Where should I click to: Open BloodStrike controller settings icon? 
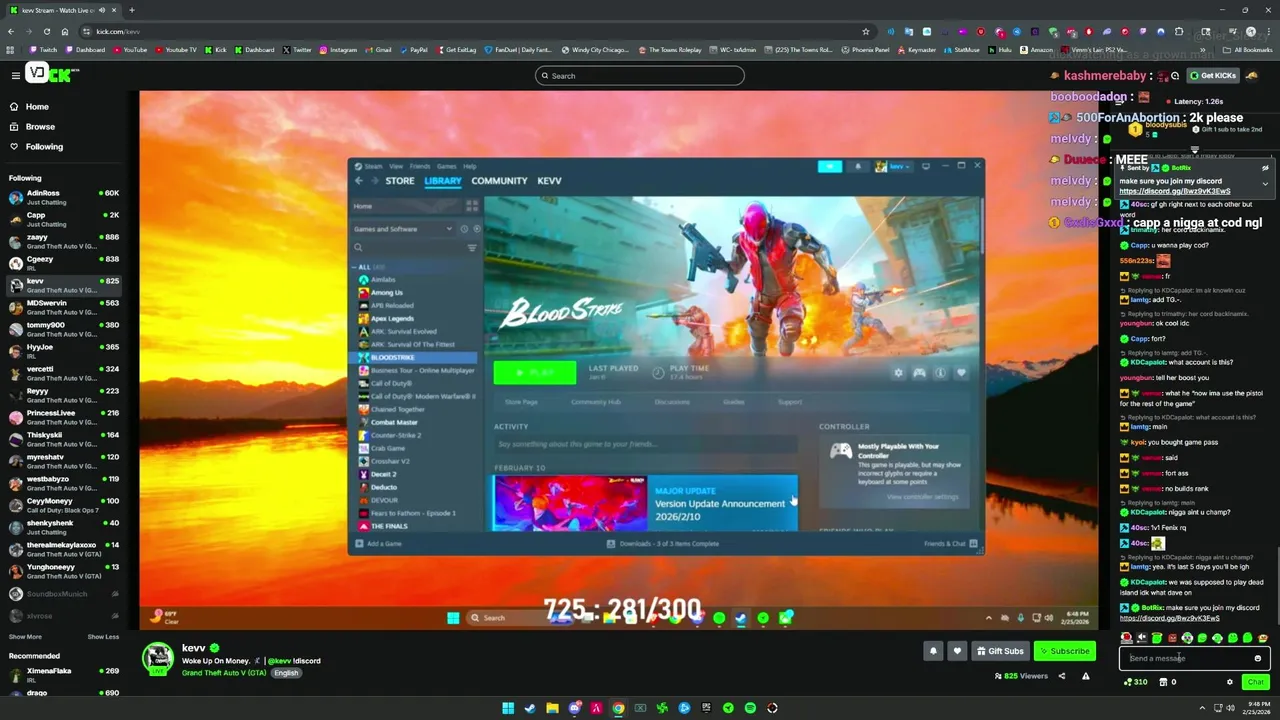(919, 373)
